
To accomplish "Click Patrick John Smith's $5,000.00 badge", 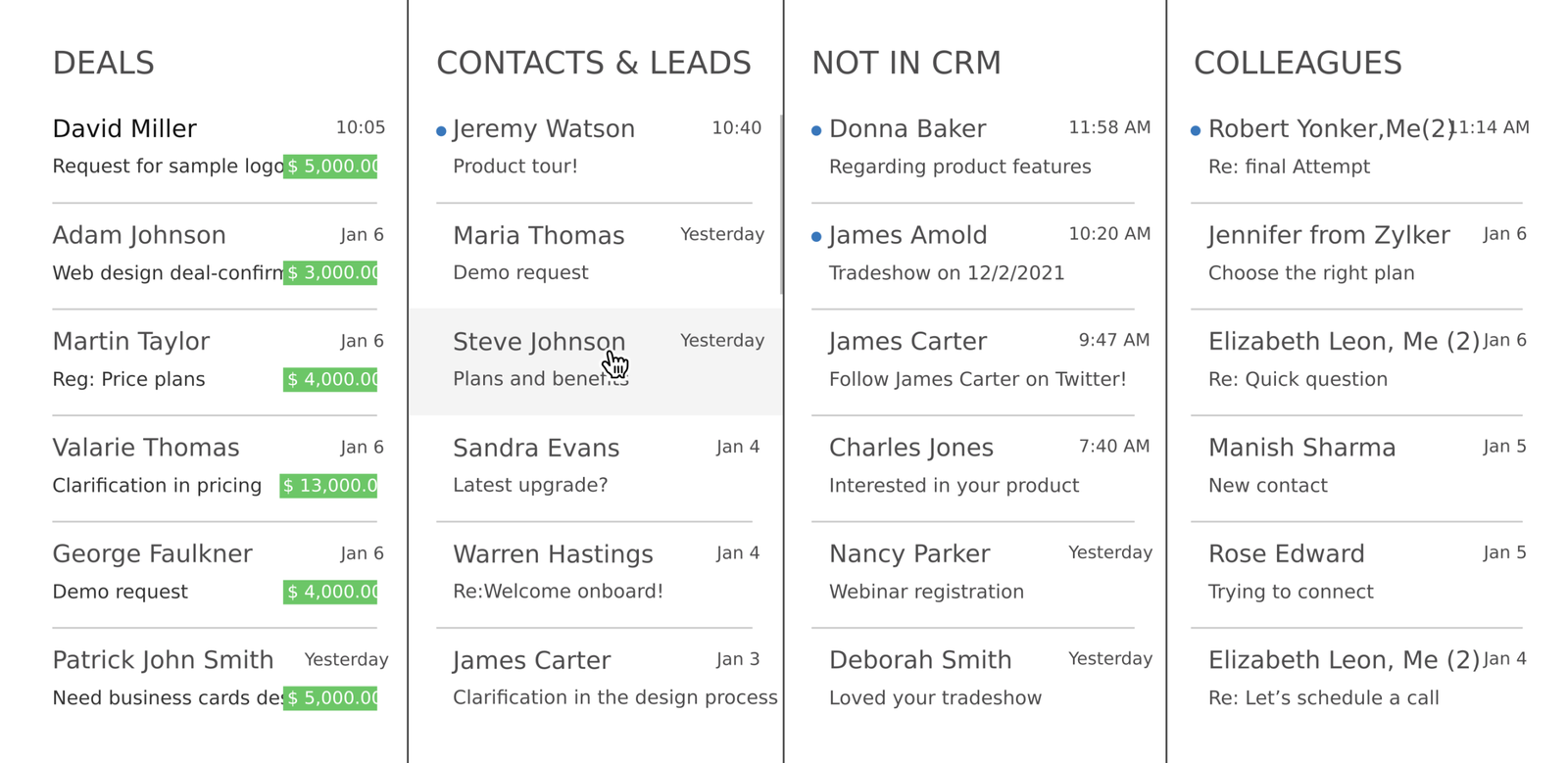I will pyautogui.click(x=330, y=697).
